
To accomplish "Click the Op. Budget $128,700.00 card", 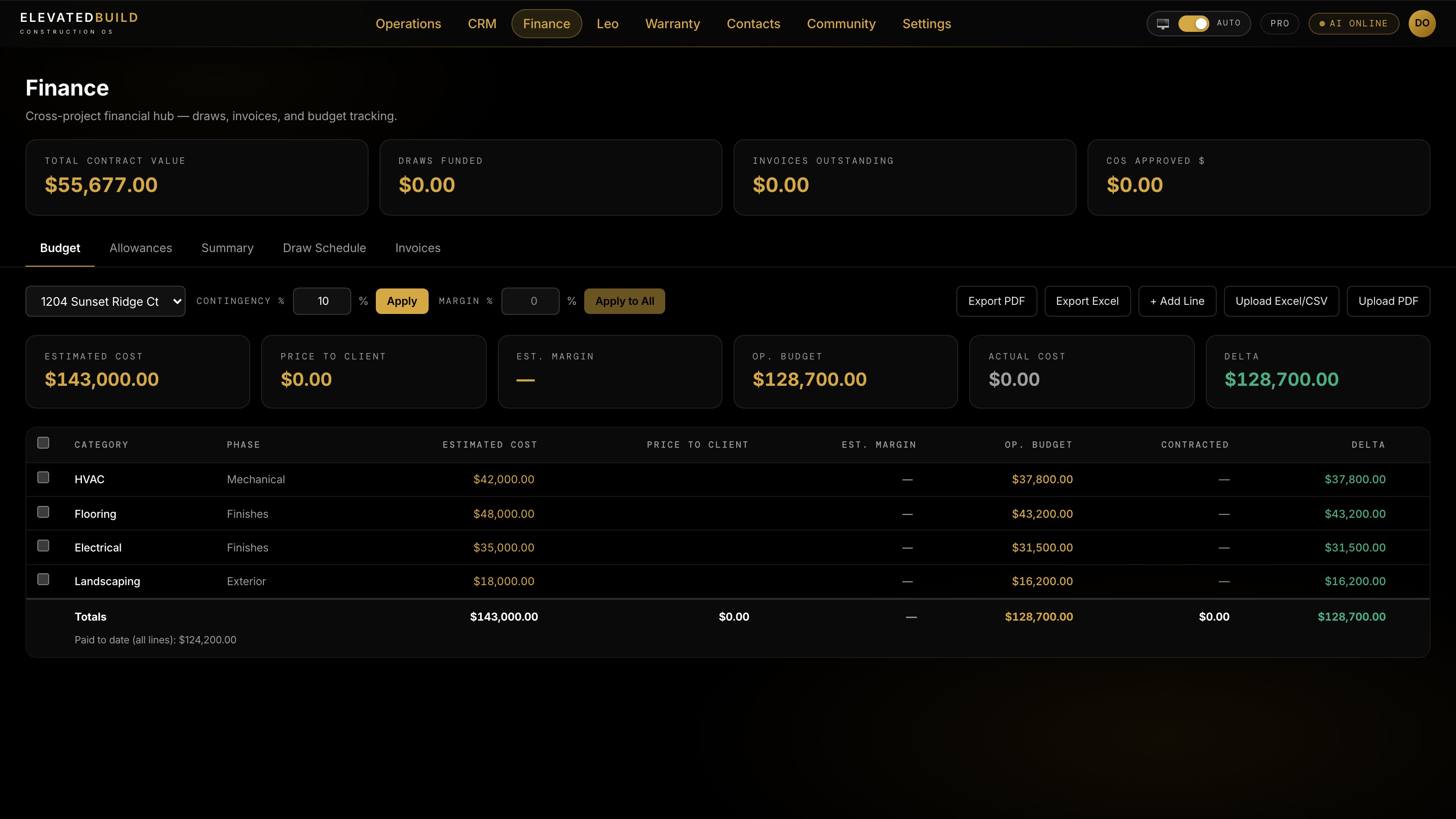I will [x=845, y=372].
